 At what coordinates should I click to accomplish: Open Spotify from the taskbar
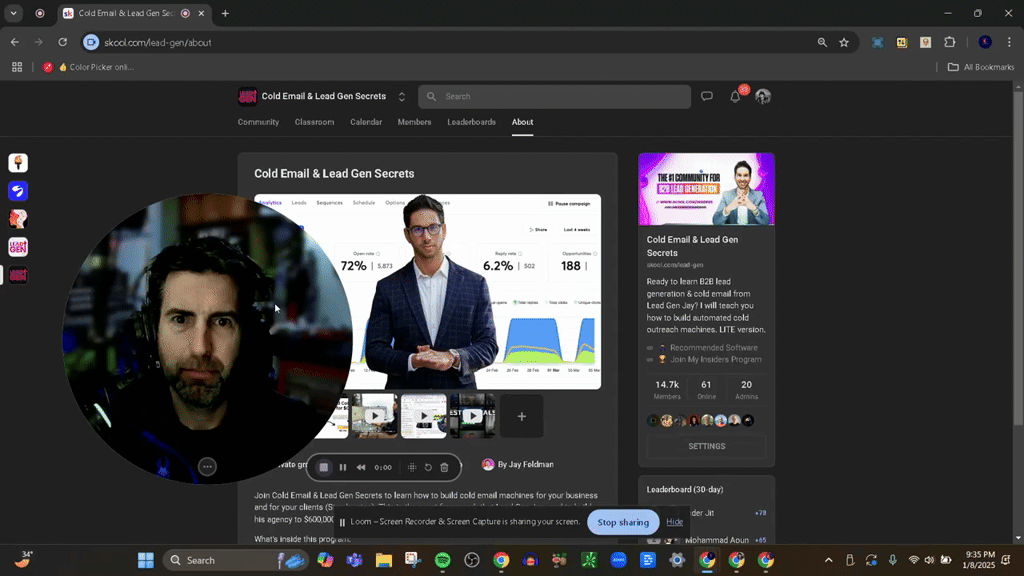point(442,560)
